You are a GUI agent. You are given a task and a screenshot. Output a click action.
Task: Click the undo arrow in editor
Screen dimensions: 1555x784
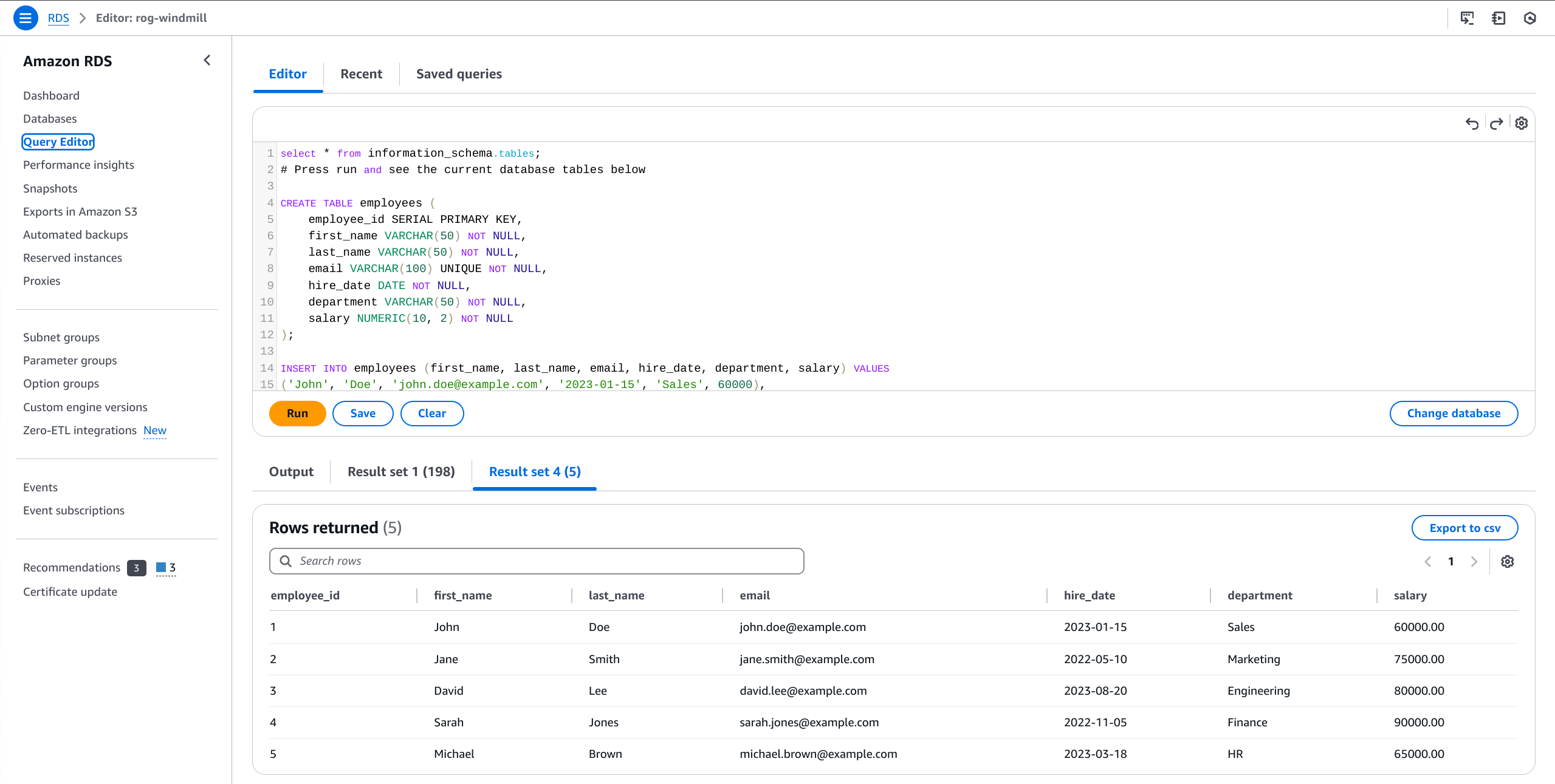[x=1471, y=124]
